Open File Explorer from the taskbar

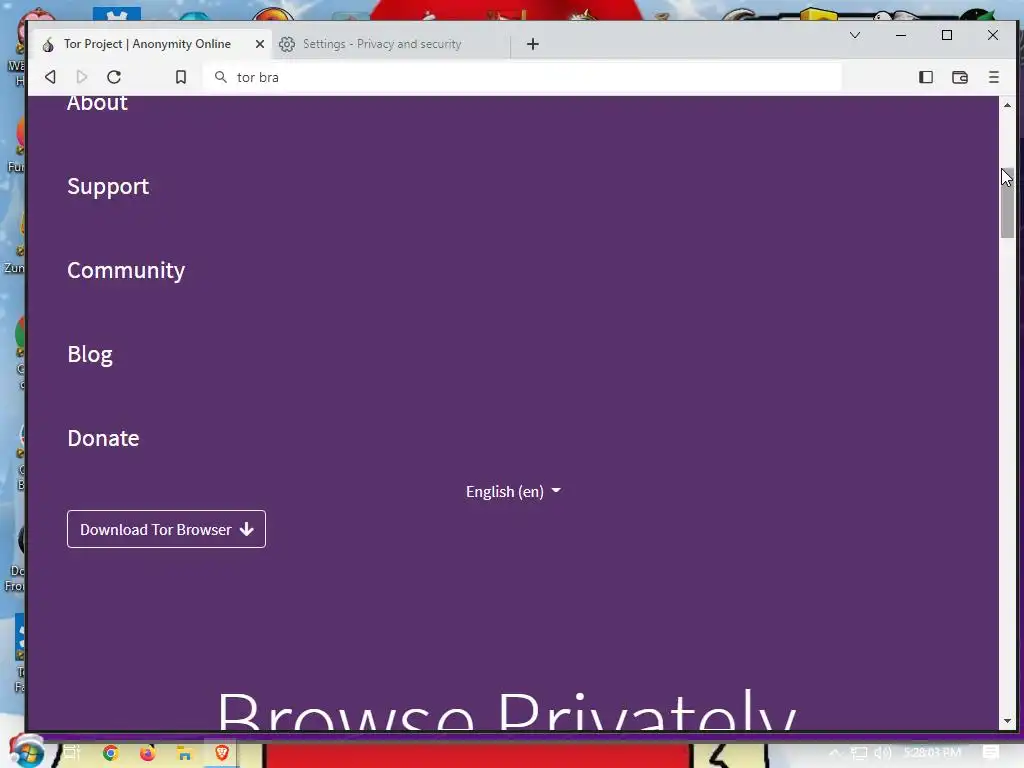point(185,753)
